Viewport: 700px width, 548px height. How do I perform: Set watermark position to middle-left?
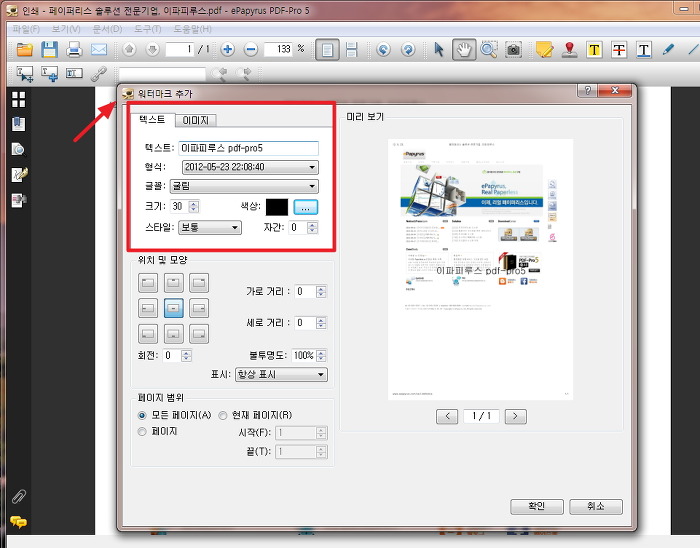[148, 308]
